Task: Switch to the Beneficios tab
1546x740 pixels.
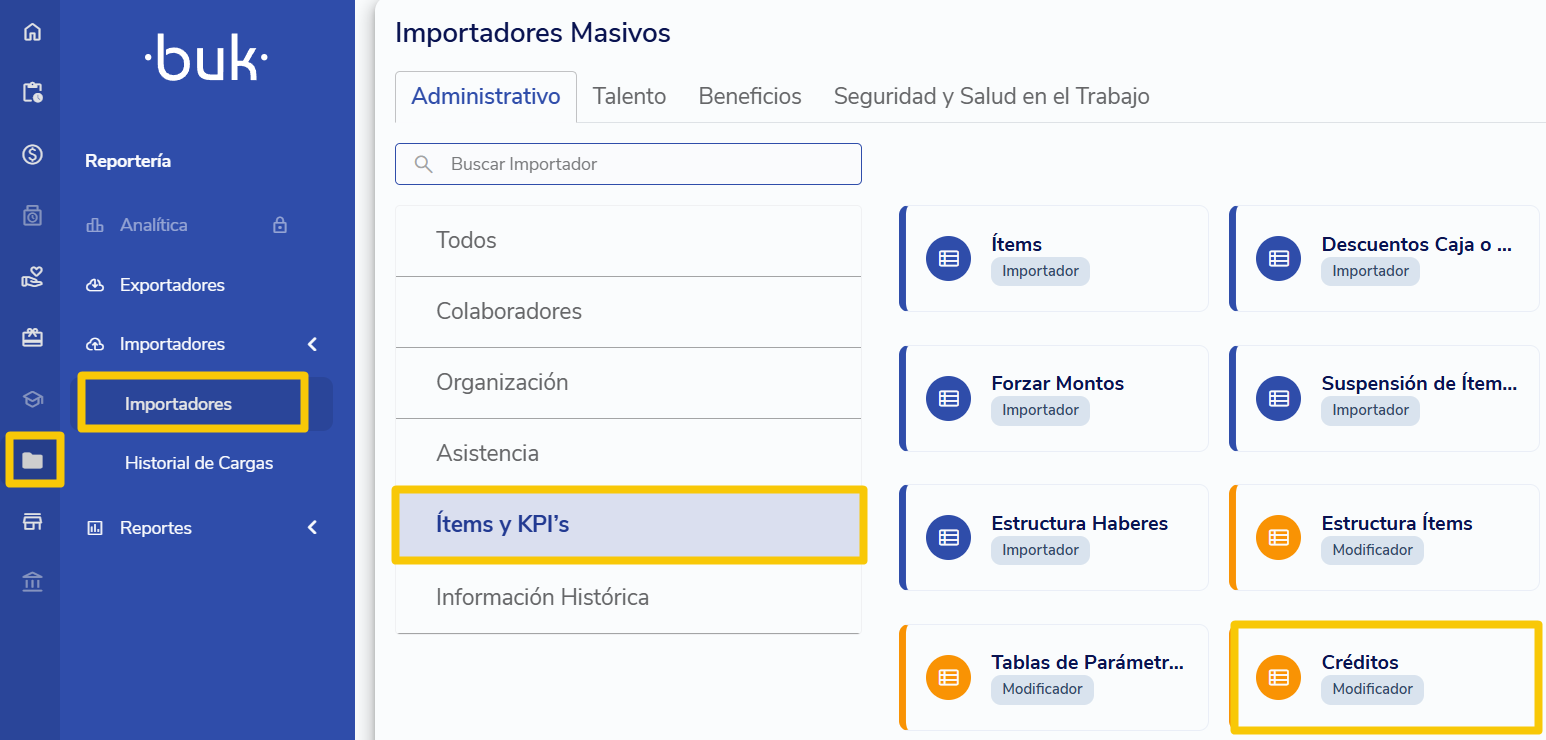Action: (750, 96)
